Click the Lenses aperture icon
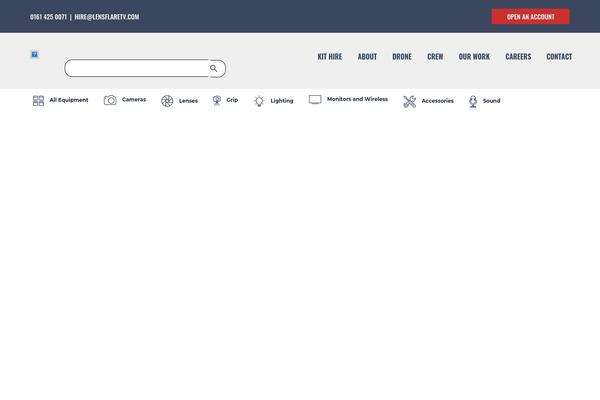This screenshot has width=600, height=400. (167, 101)
